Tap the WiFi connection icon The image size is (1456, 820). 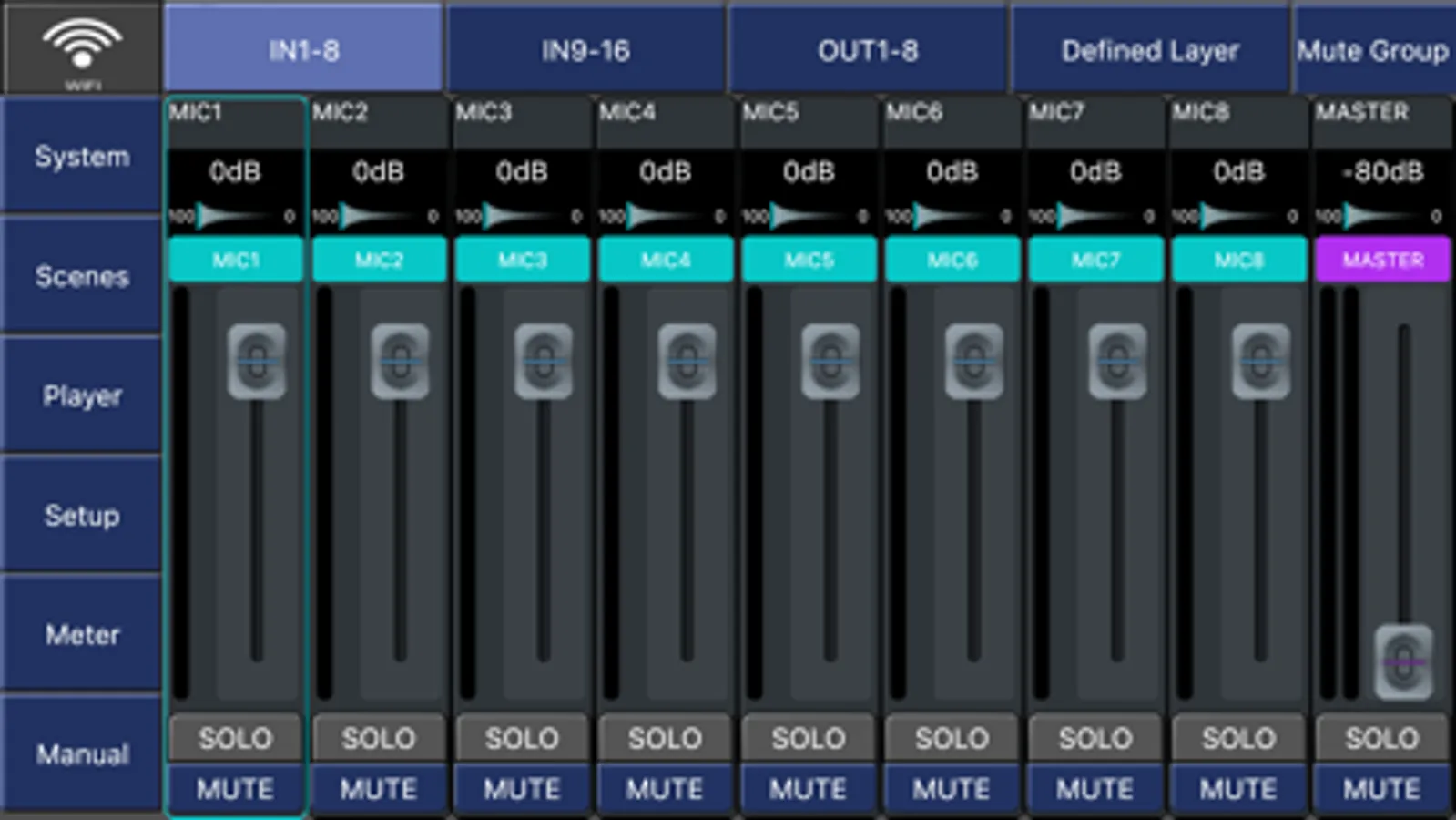click(x=82, y=47)
